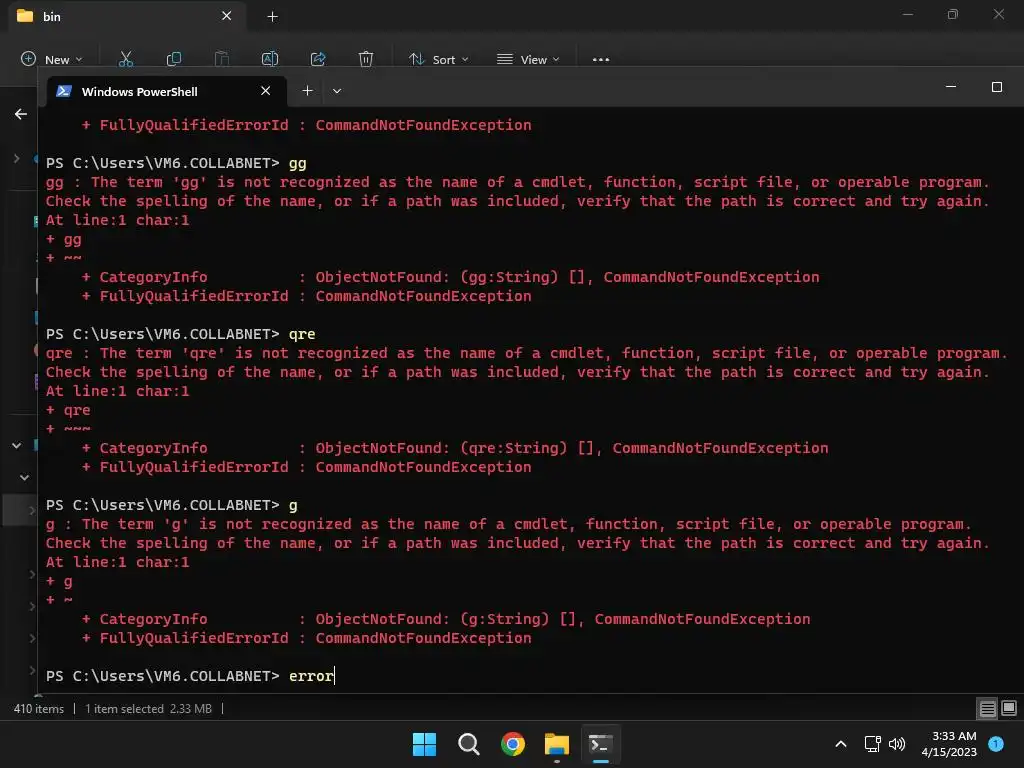Image resolution: width=1024 pixels, height=768 pixels.
Task: Open the volume tray icon
Action: coord(897,744)
